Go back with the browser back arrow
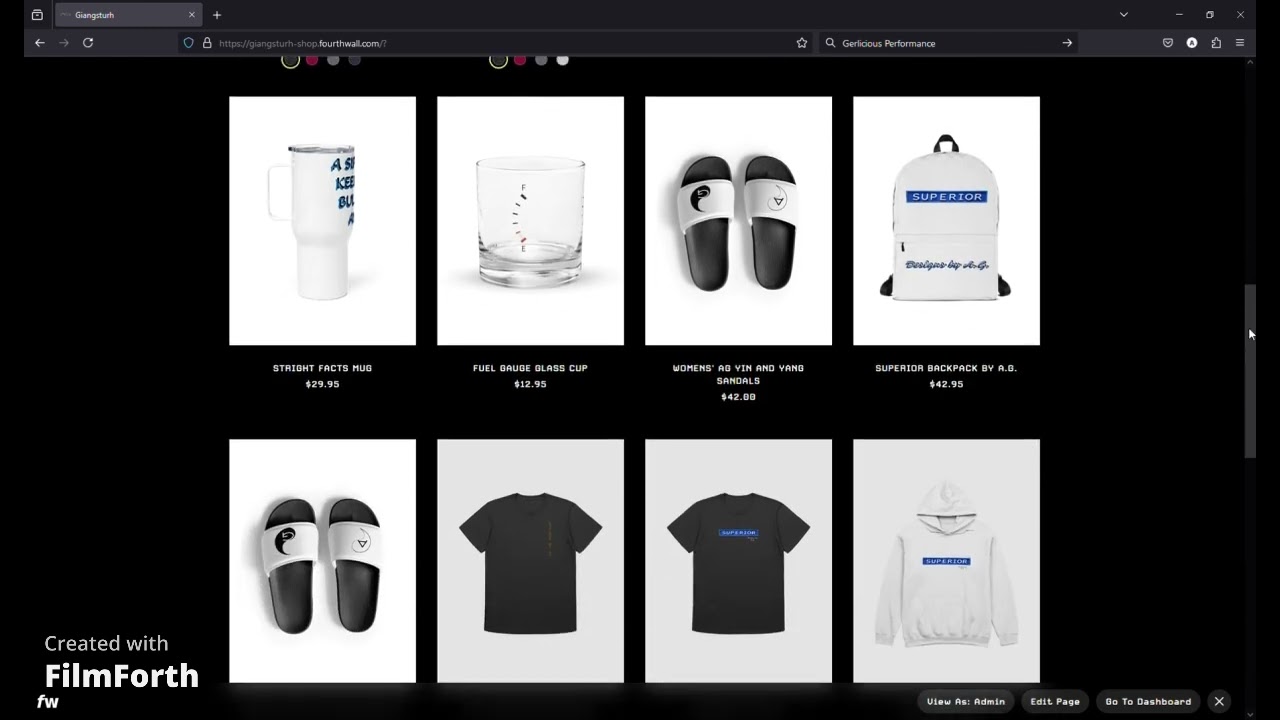Viewport: 1280px width, 720px height. pyautogui.click(x=39, y=43)
